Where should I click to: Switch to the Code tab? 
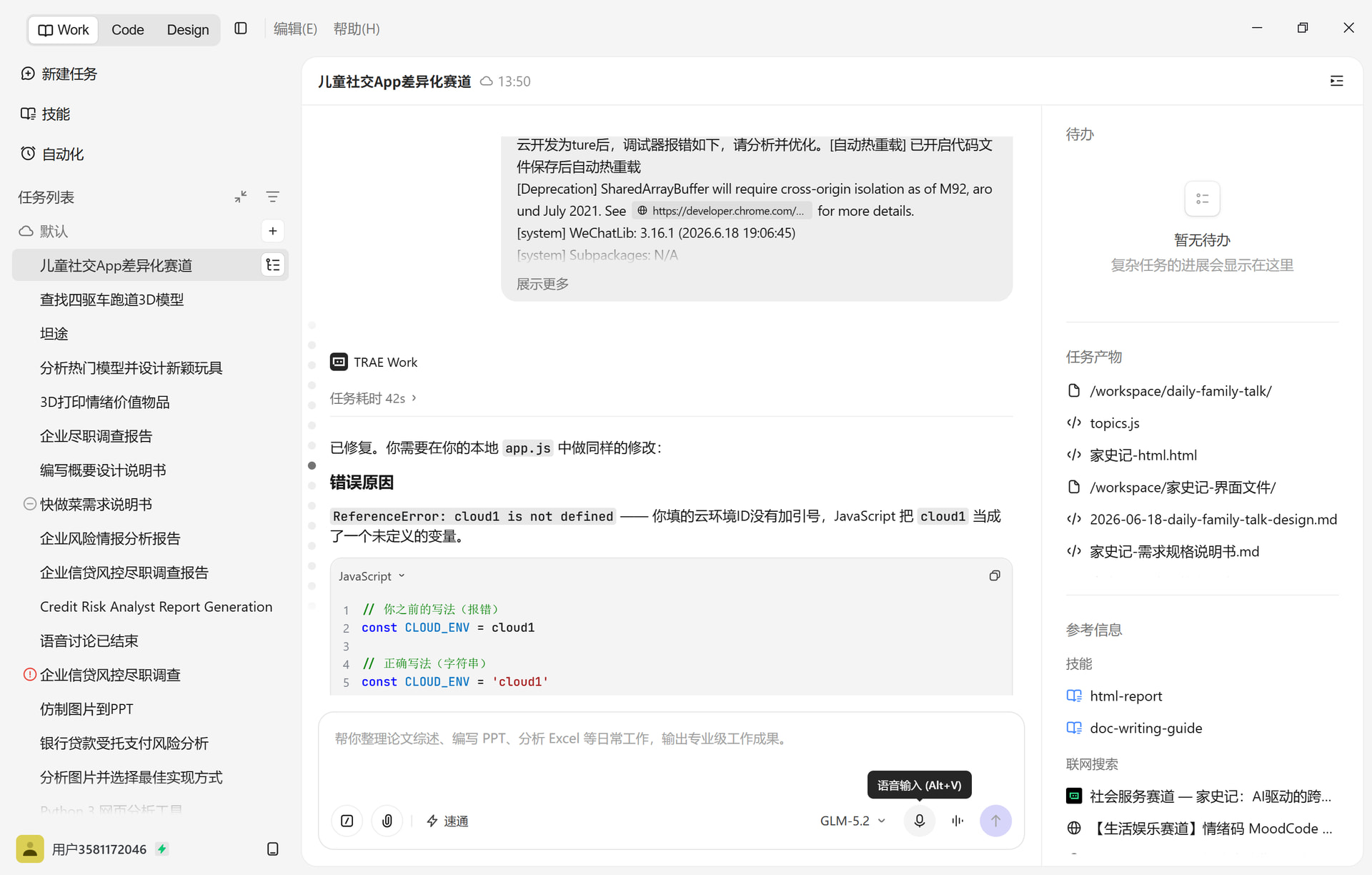click(x=128, y=29)
